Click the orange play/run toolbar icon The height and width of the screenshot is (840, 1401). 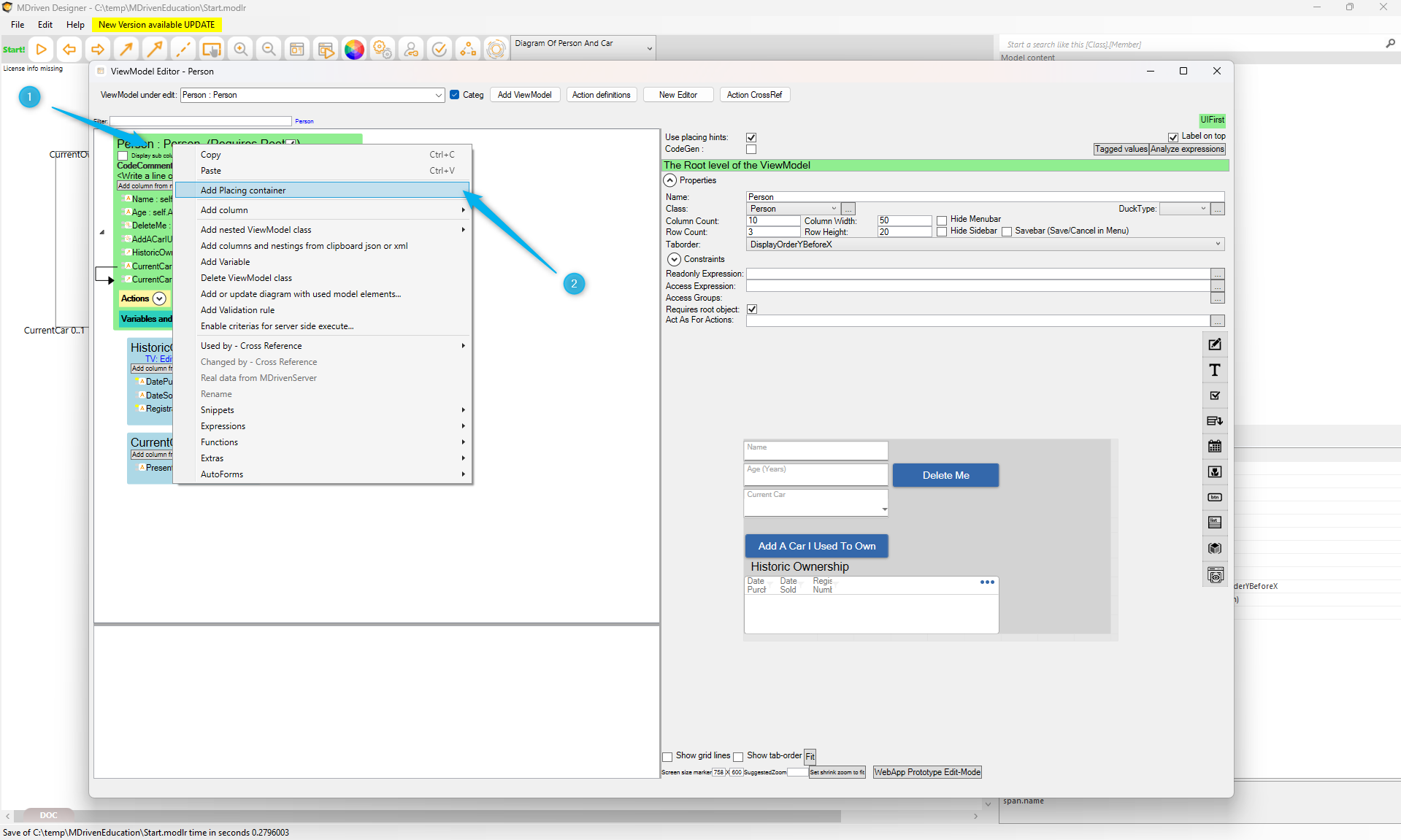(42, 50)
